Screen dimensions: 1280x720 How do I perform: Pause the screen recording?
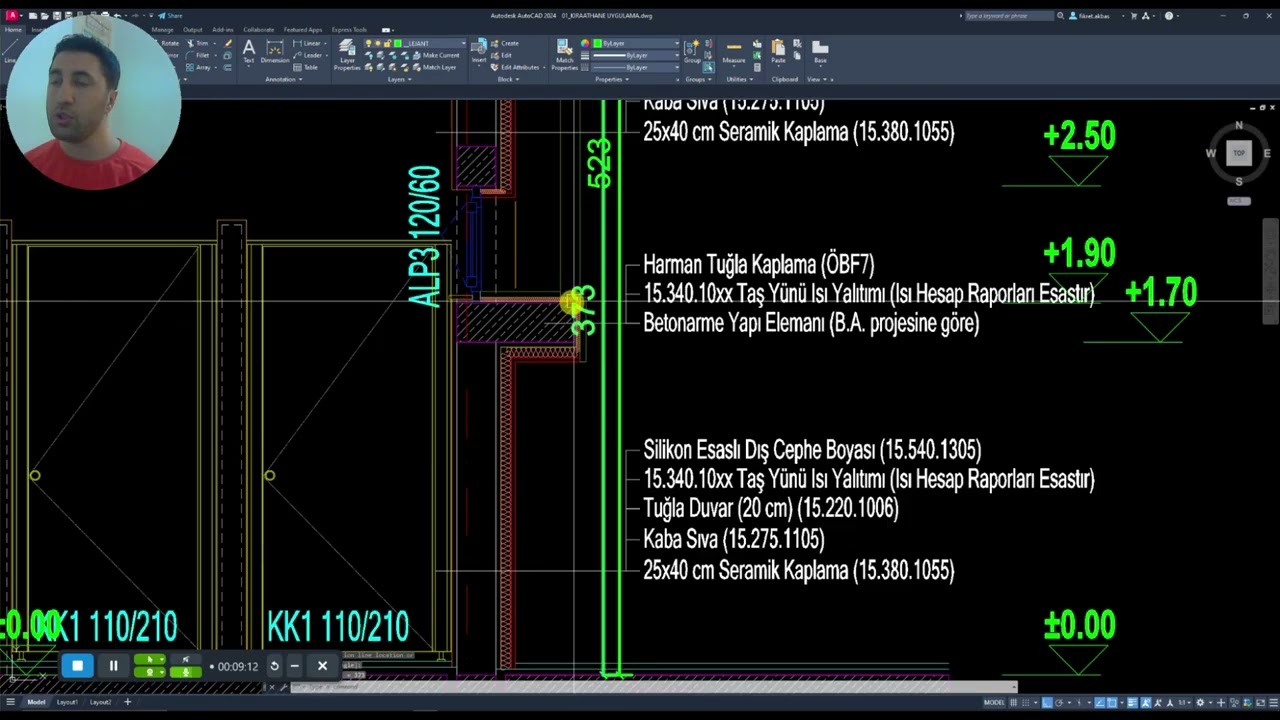tap(113, 666)
